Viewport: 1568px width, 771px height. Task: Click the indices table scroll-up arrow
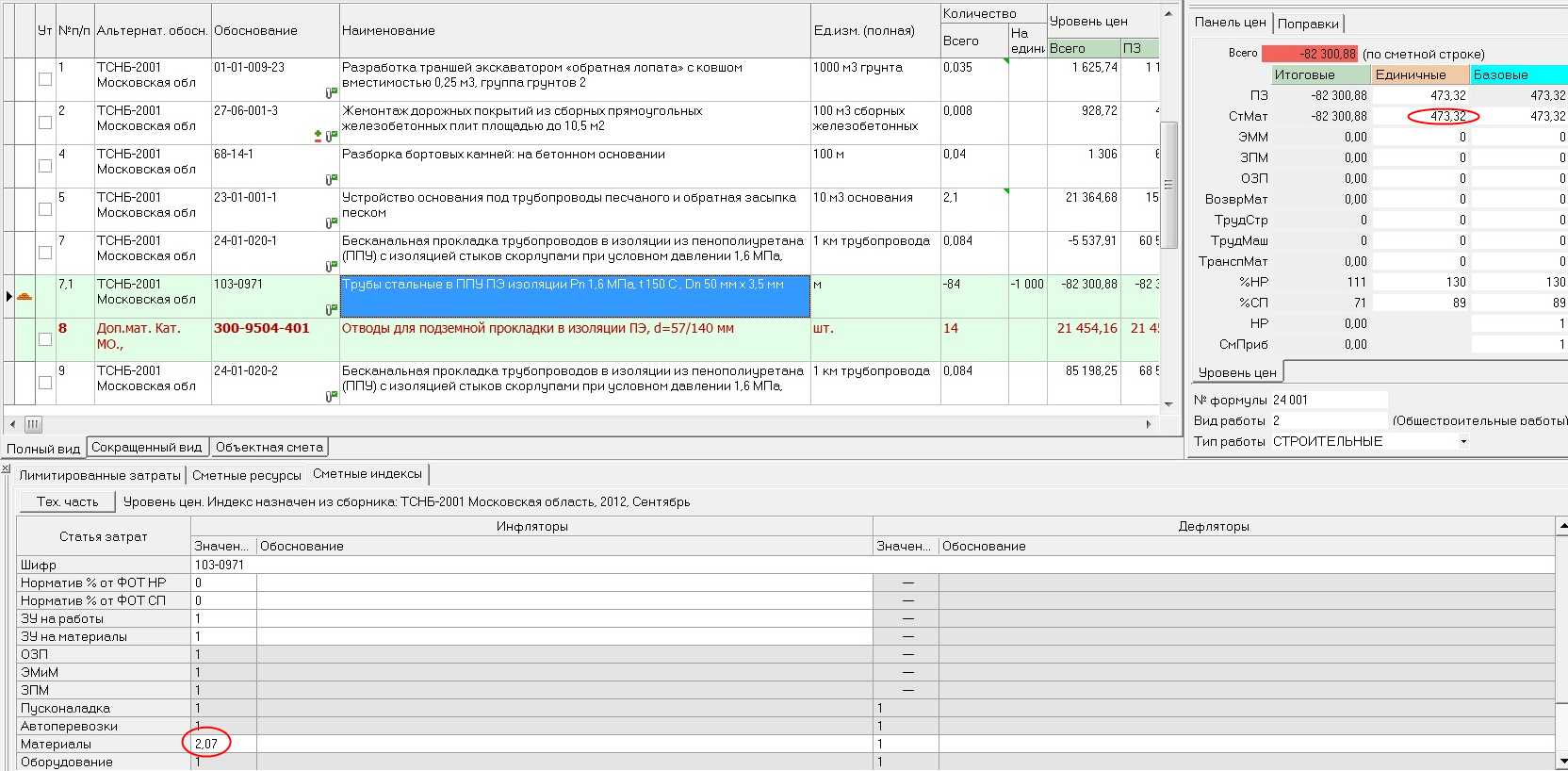1561,526
